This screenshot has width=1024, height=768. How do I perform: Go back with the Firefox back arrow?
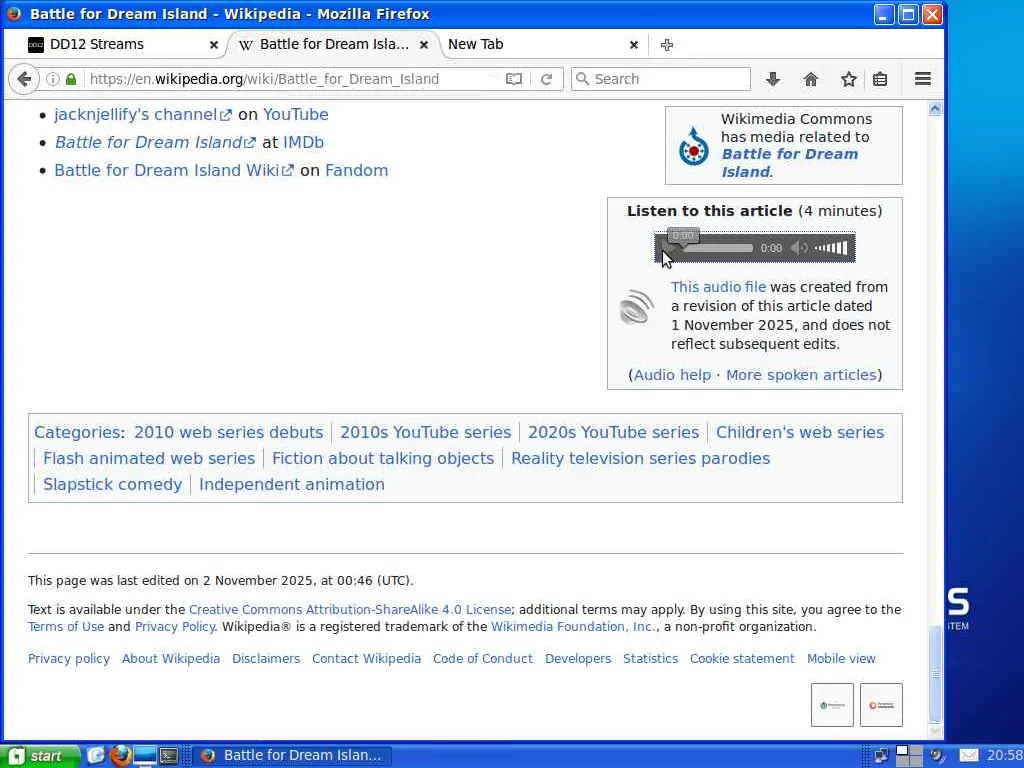tap(24, 79)
